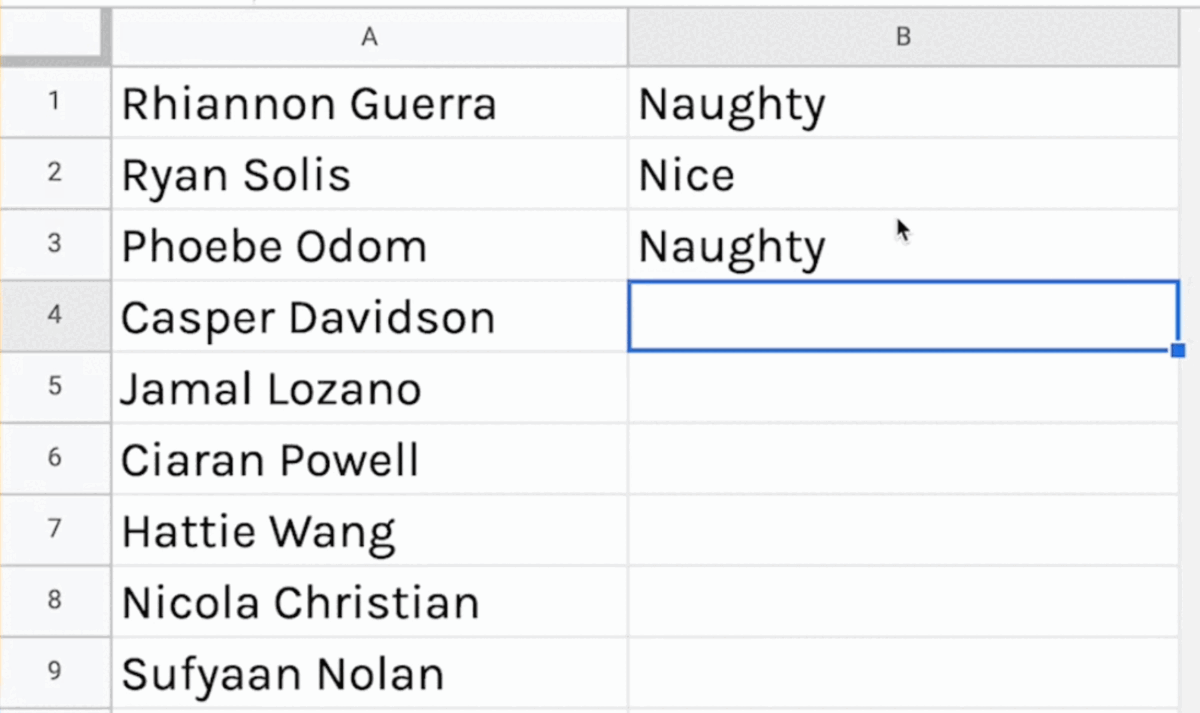Select cell with Rhiannon Guerra
The height and width of the screenshot is (713, 1200).
370,103
